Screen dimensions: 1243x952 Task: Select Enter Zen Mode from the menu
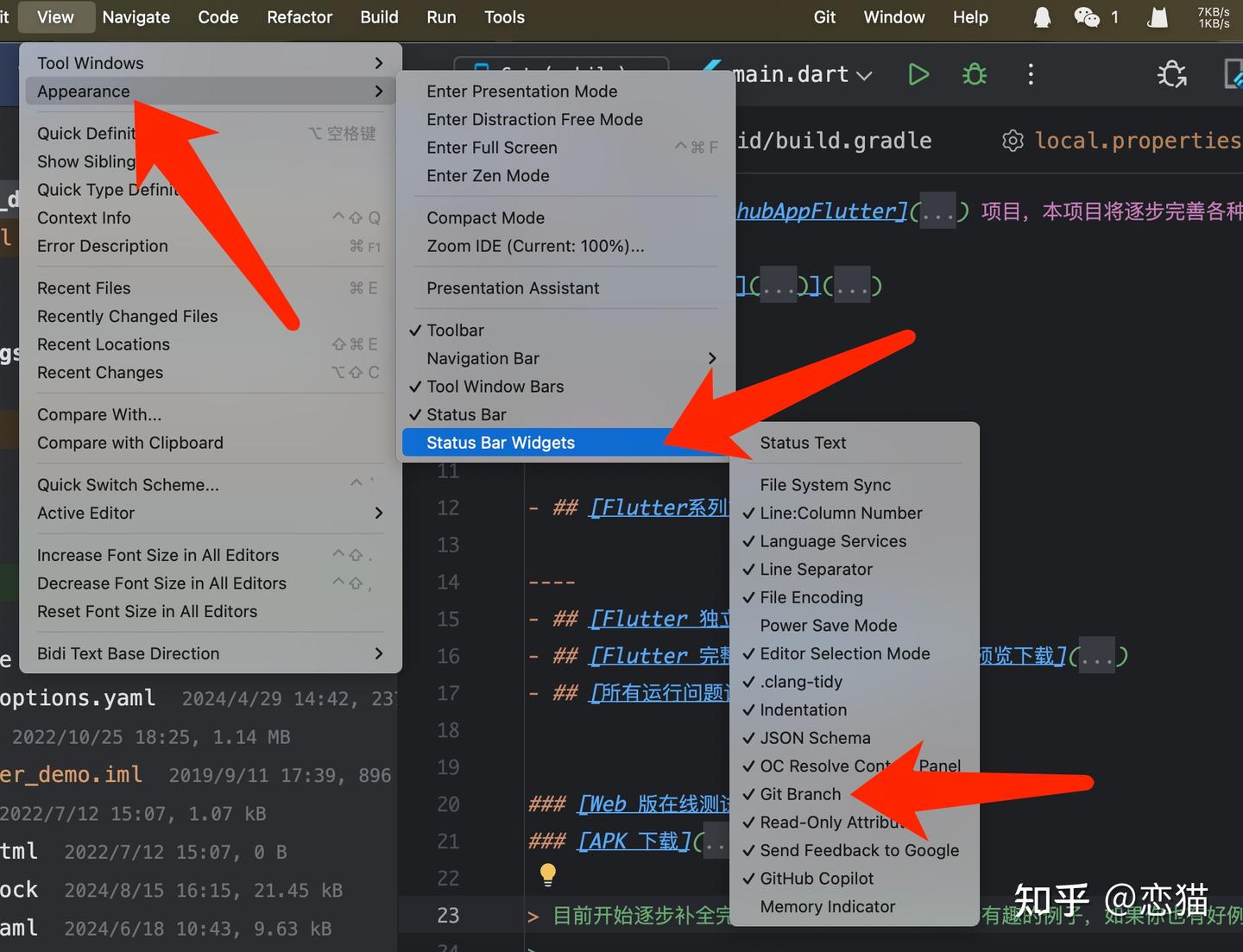(488, 175)
